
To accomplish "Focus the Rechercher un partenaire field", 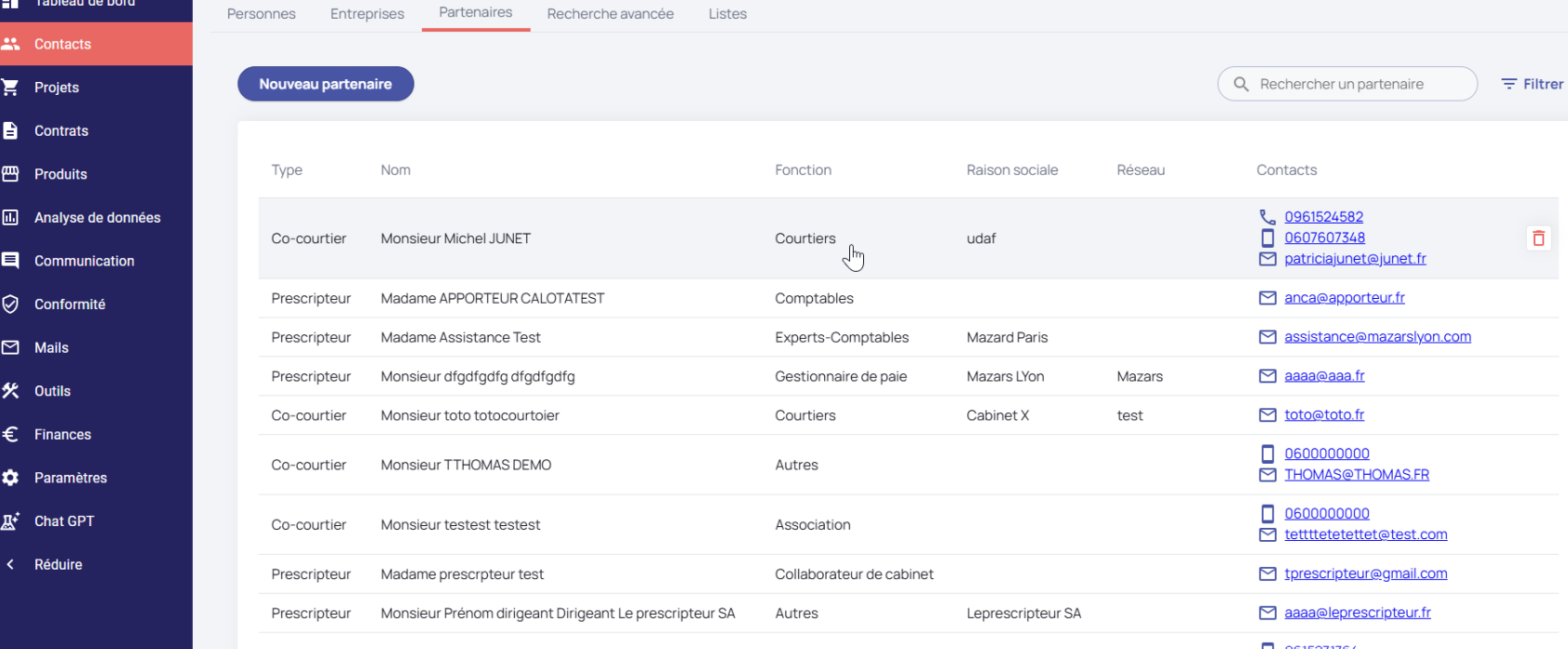I will point(1355,84).
